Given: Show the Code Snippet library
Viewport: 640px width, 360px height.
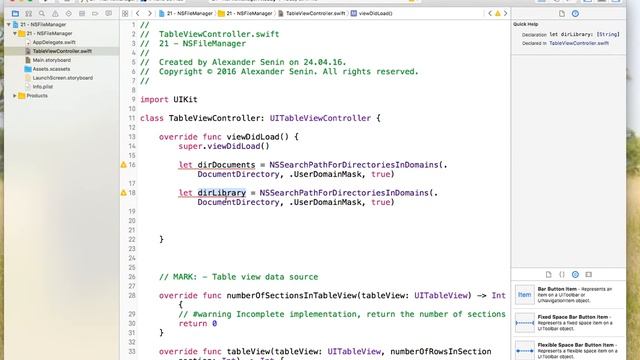Looking at the screenshot, I should pyautogui.click(x=562, y=274).
